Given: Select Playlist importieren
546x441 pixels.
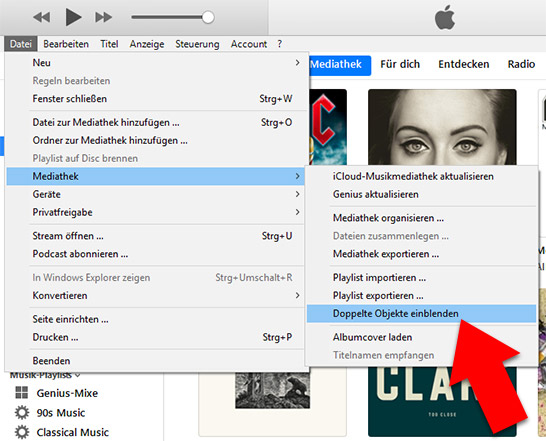Looking at the screenshot, I should click(421, 278).
